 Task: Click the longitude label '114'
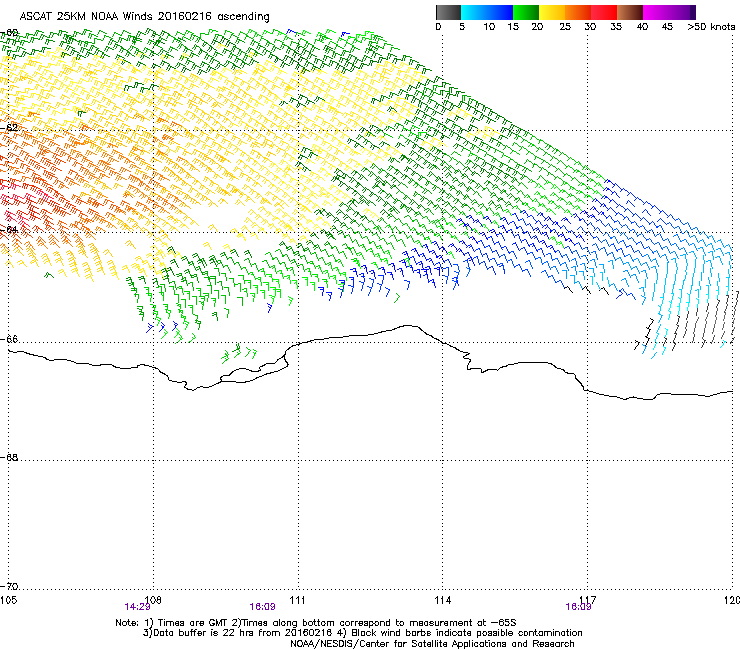click(x=442, y=600)
